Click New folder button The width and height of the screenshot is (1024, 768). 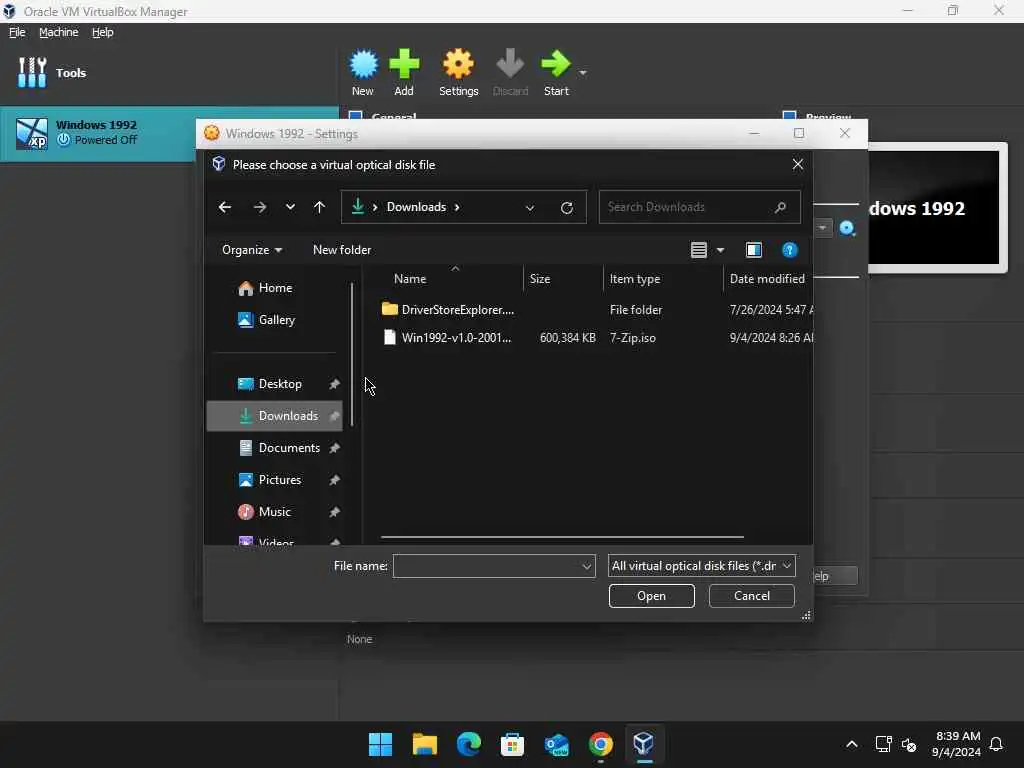(342, 250)
